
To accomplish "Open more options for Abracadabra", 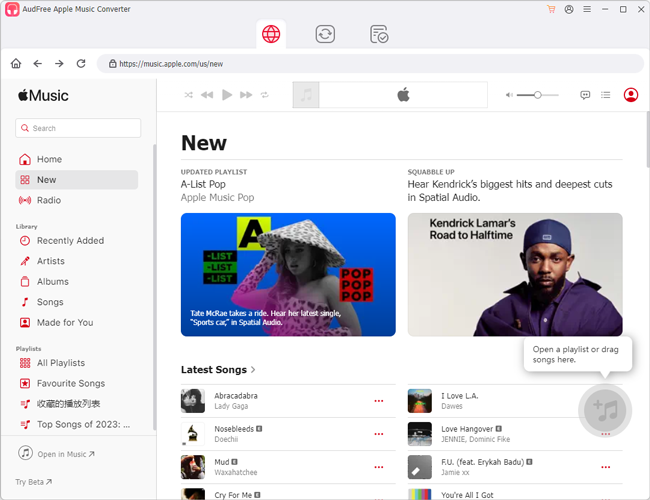I will click(378, 401).
